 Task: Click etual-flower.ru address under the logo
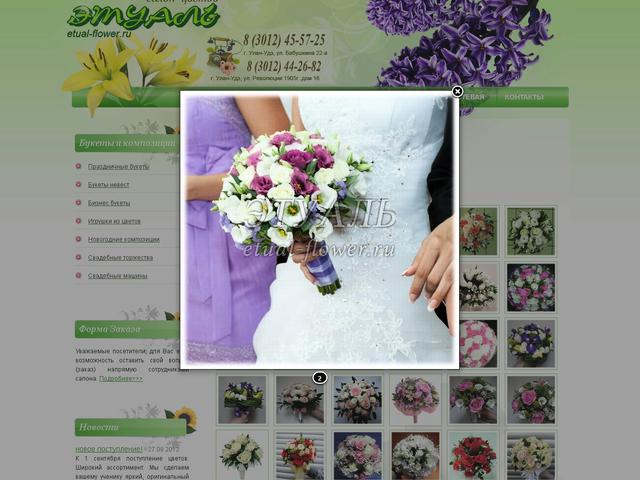[x=99, y=33]
